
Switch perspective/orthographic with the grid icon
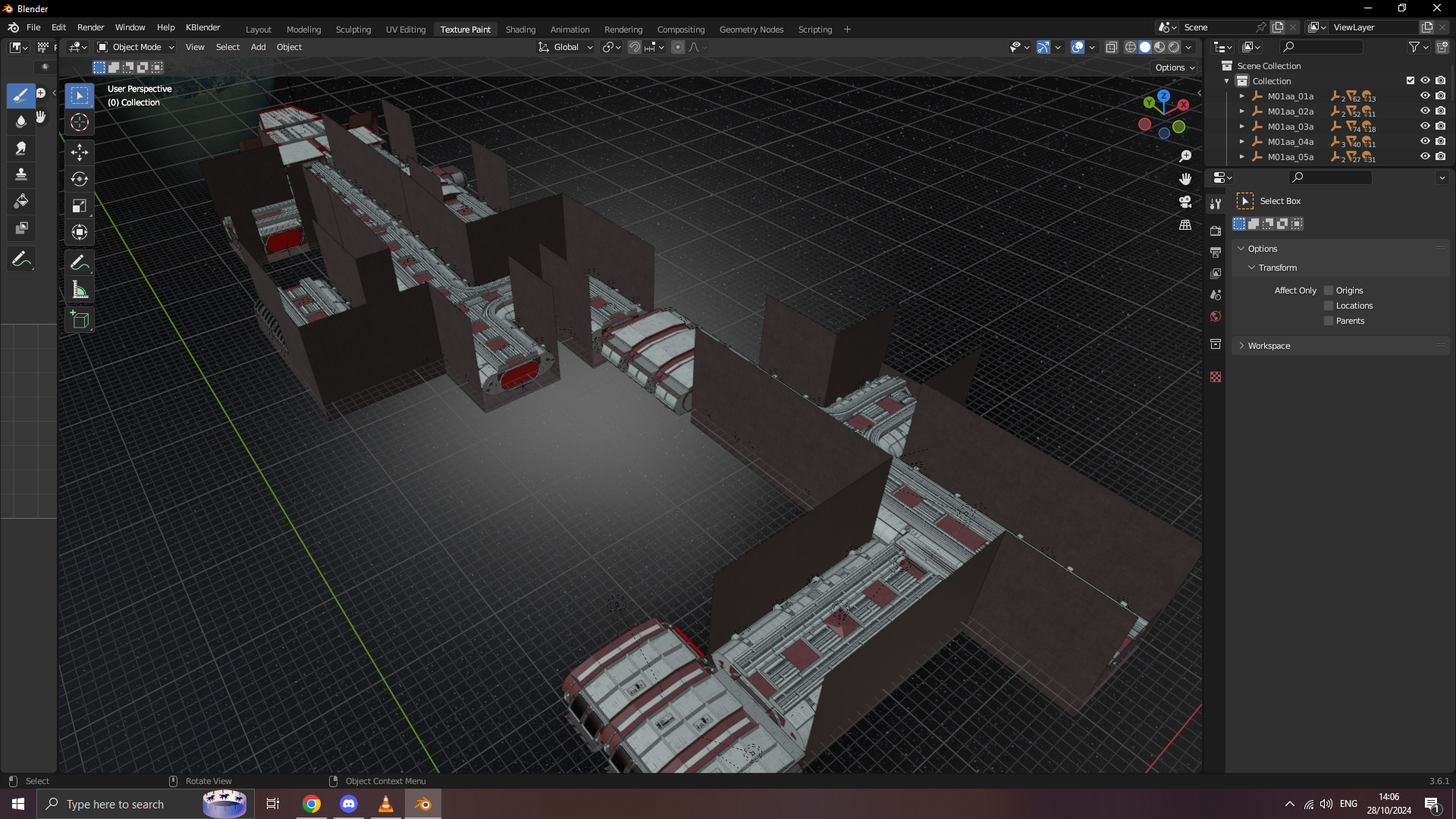tap(1185, 225)
